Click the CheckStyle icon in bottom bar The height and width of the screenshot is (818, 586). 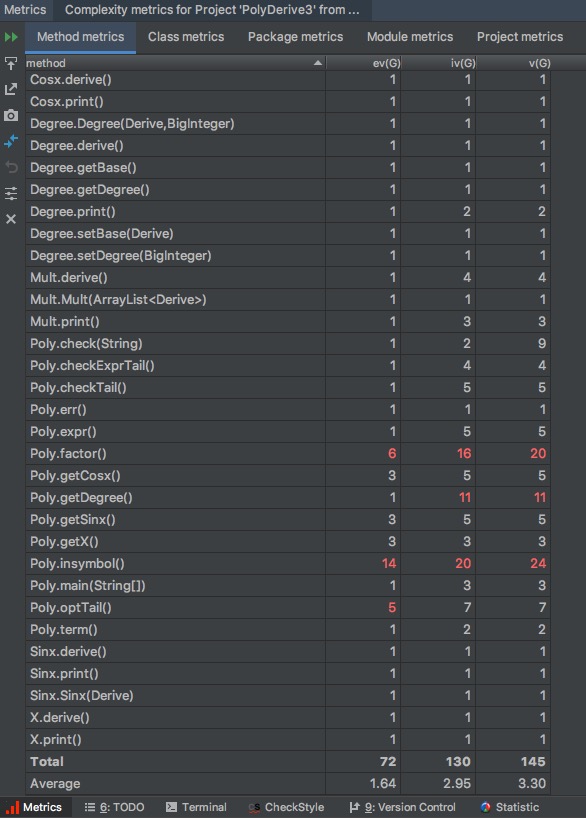[254, 808]
